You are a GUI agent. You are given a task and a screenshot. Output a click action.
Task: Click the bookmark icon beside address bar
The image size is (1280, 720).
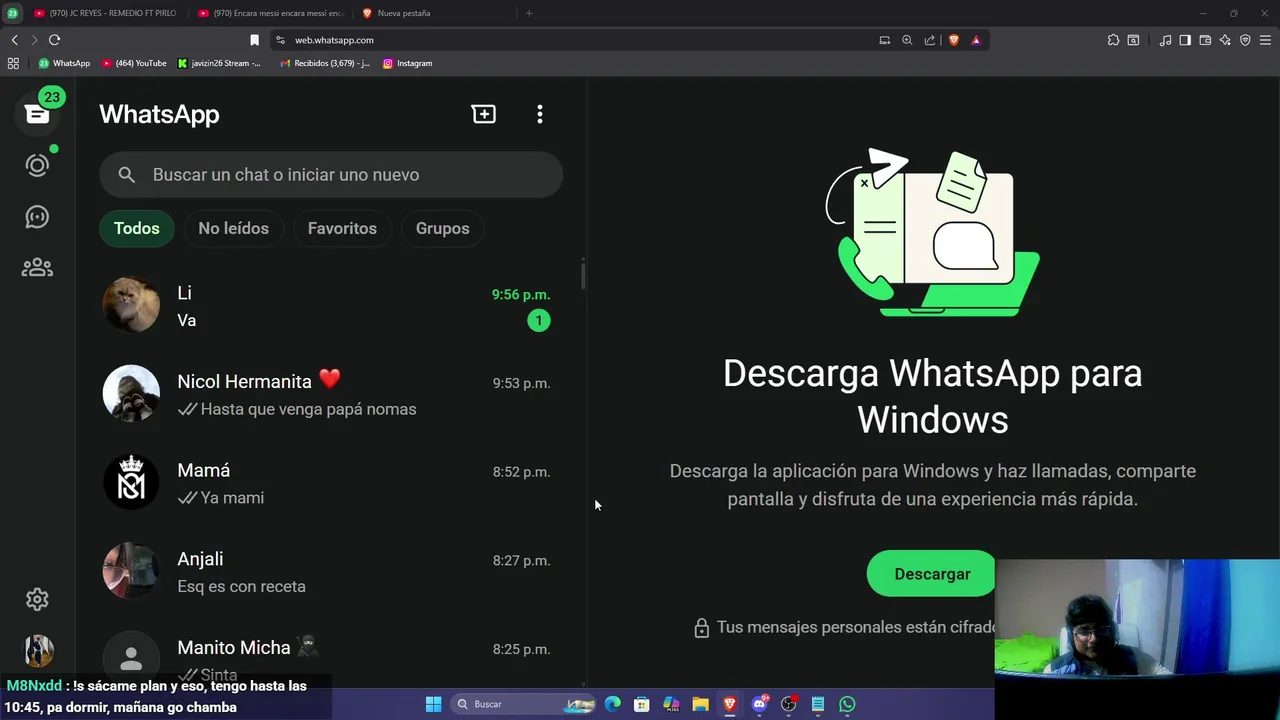coord(254,40)
